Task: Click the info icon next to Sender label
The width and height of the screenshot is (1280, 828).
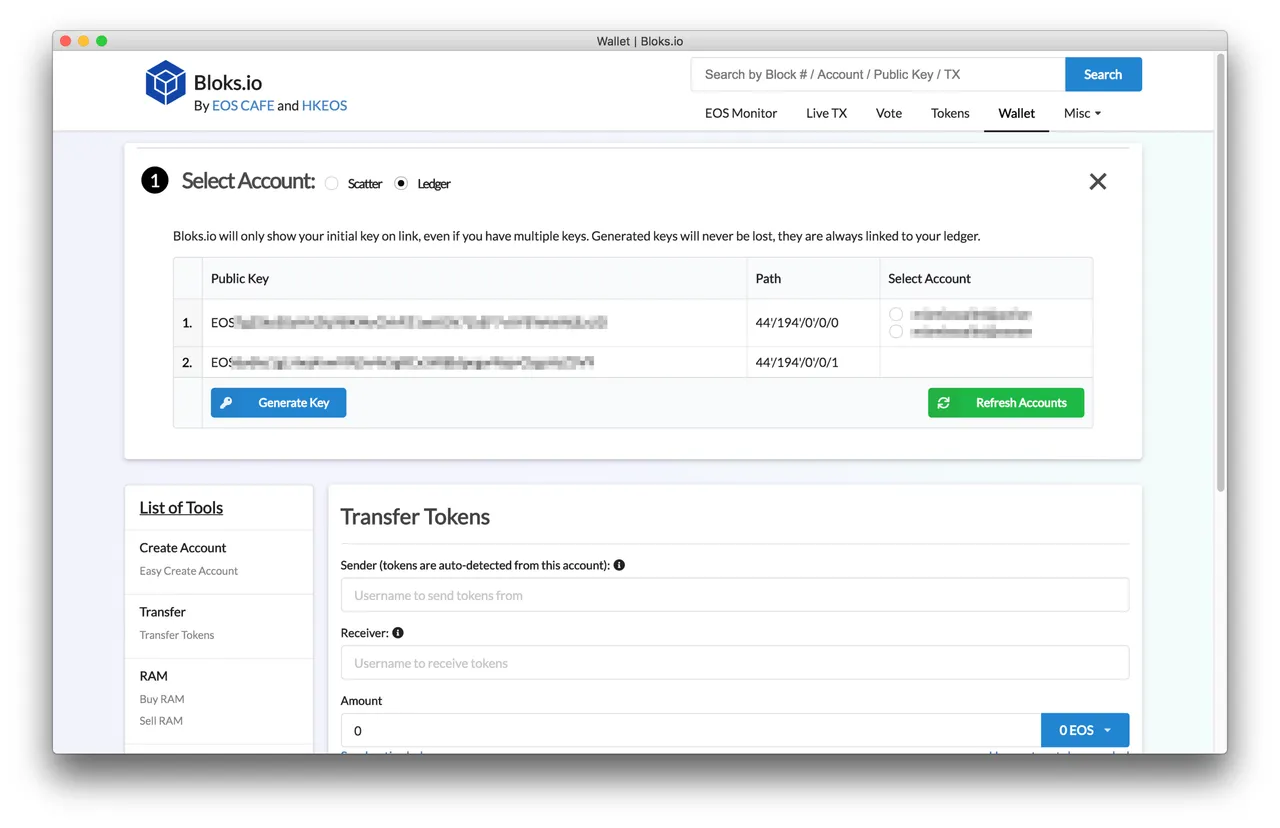Action: click(x=619, y=565)
